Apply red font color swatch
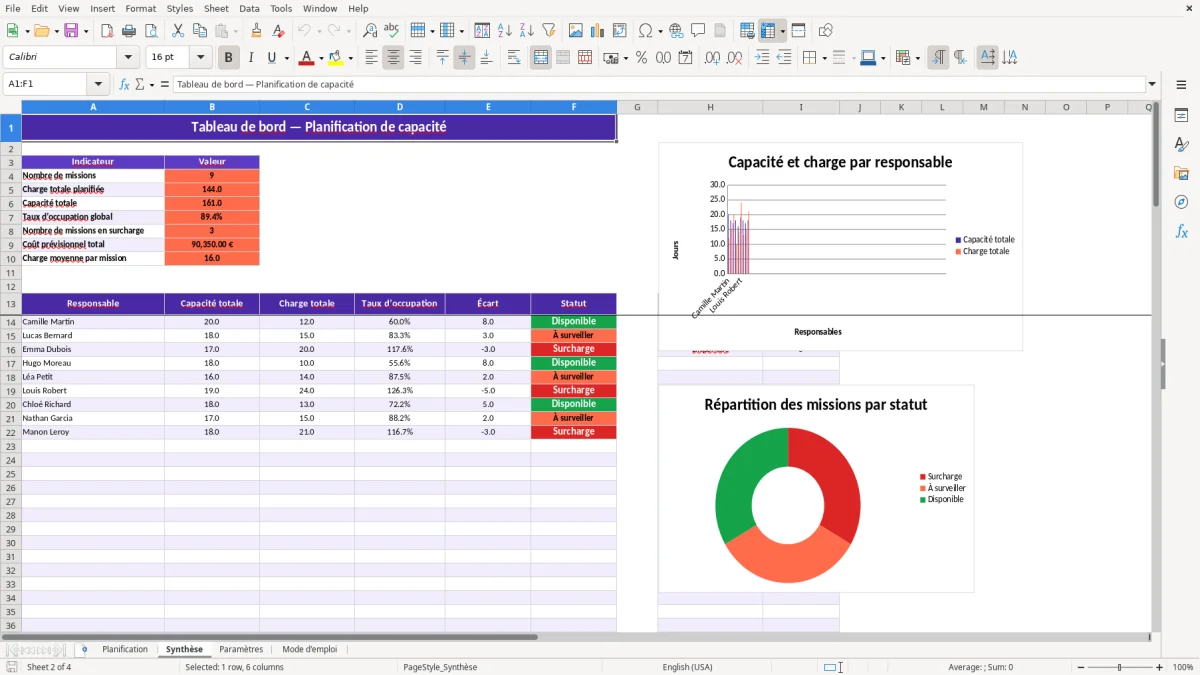 coord(307,58)
